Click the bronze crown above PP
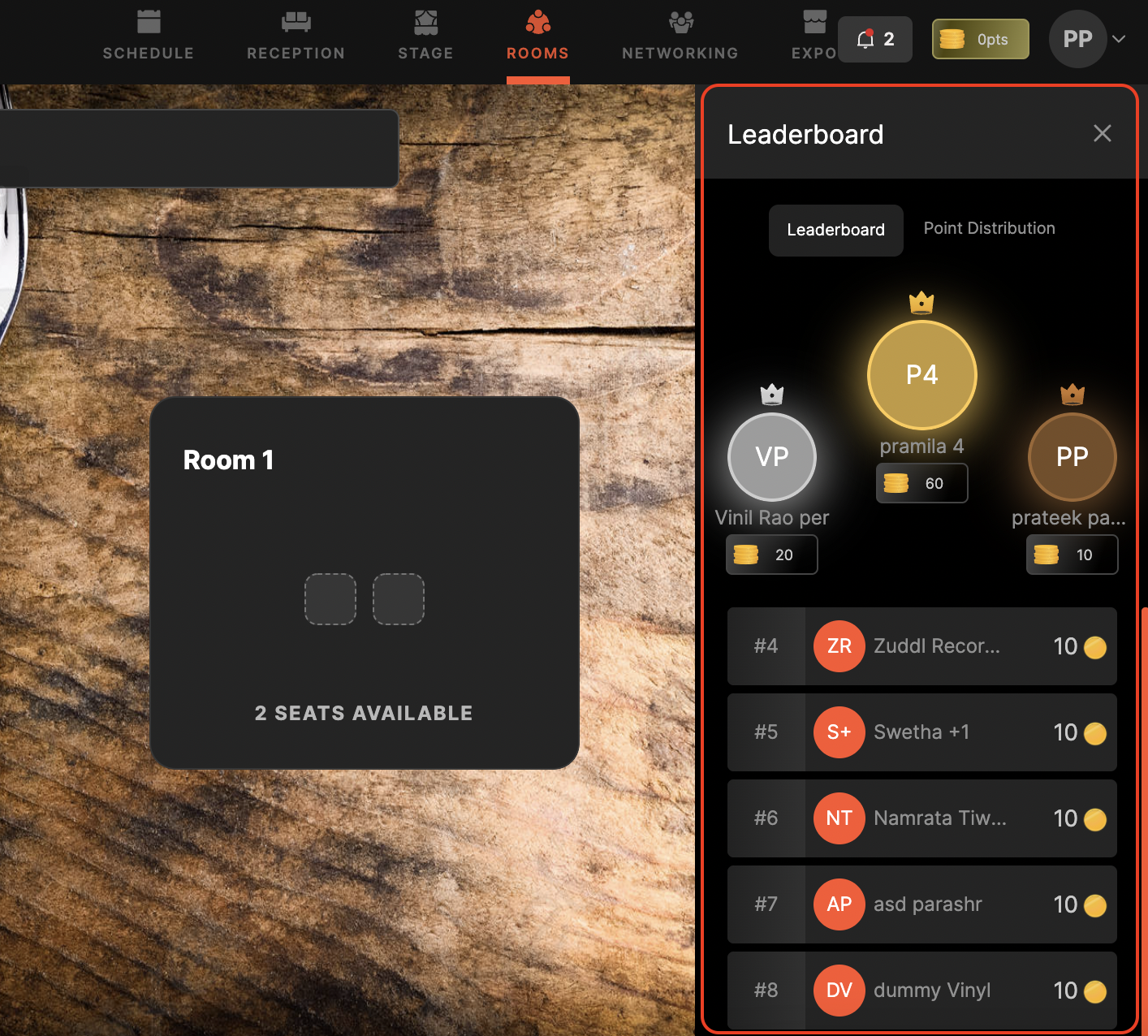Viewport: 1148px width, 1036px height. [x=1072, y=395]
